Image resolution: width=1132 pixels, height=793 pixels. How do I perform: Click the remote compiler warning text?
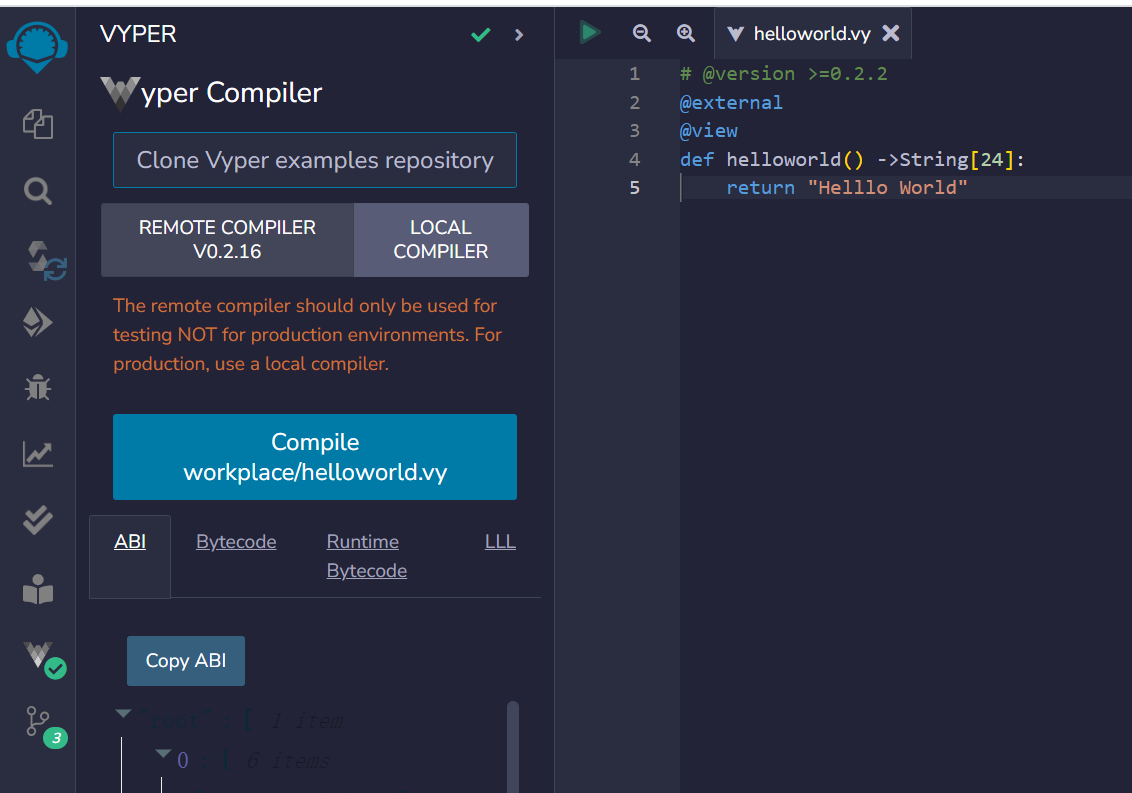click(308, 334)
